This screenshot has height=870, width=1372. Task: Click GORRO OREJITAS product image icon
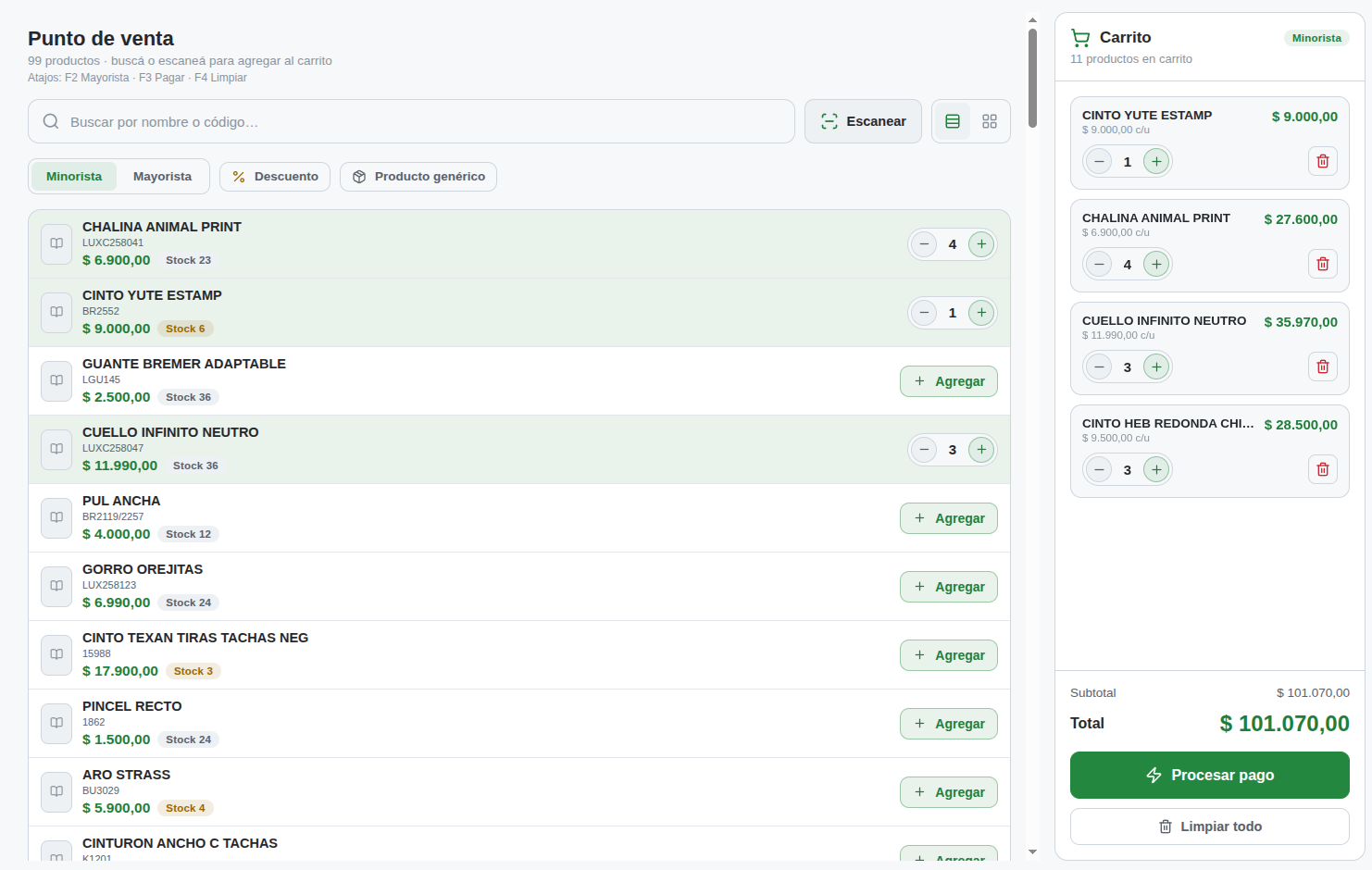56,586
